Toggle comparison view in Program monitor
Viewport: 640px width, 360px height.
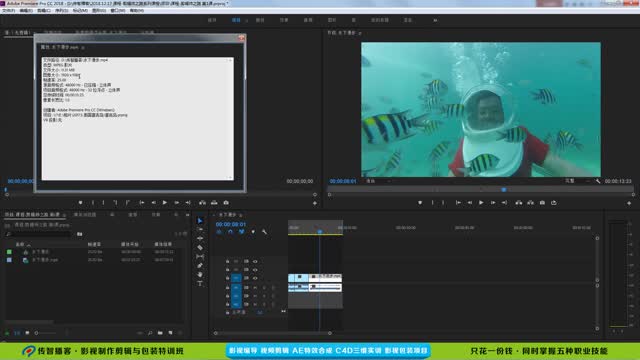click(x=554, y=202)
